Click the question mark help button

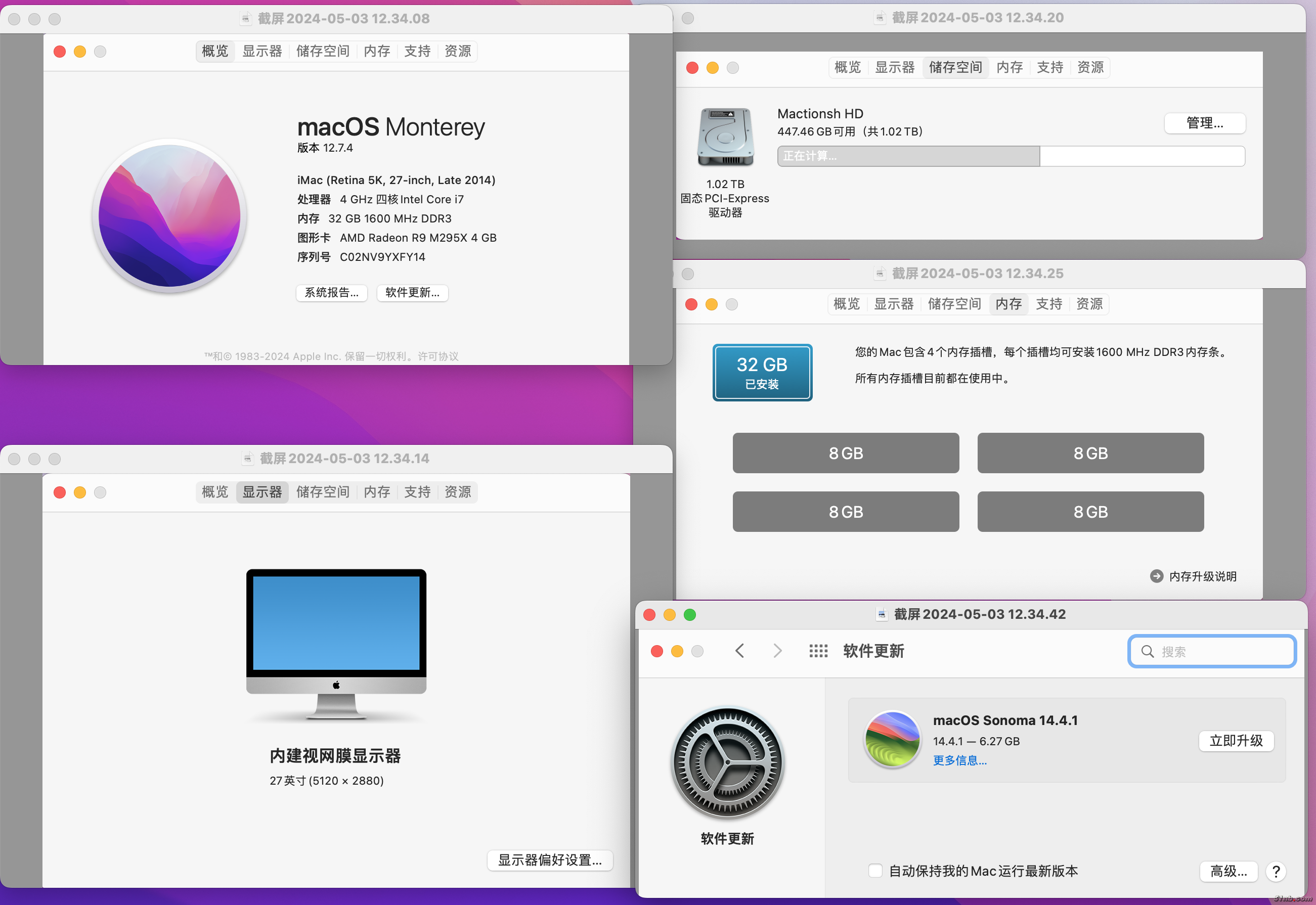click(1276, 871)
